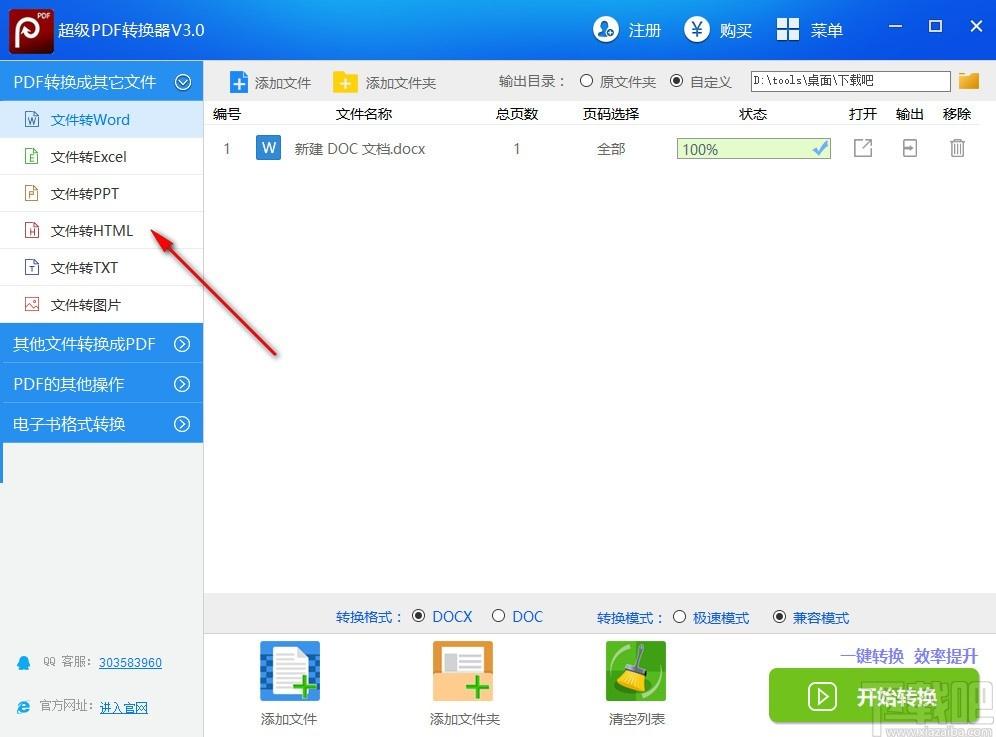Choose 原文件夹 as output directory
The width and height of the screenshot is (996, 737).
(x=586, y=81)
